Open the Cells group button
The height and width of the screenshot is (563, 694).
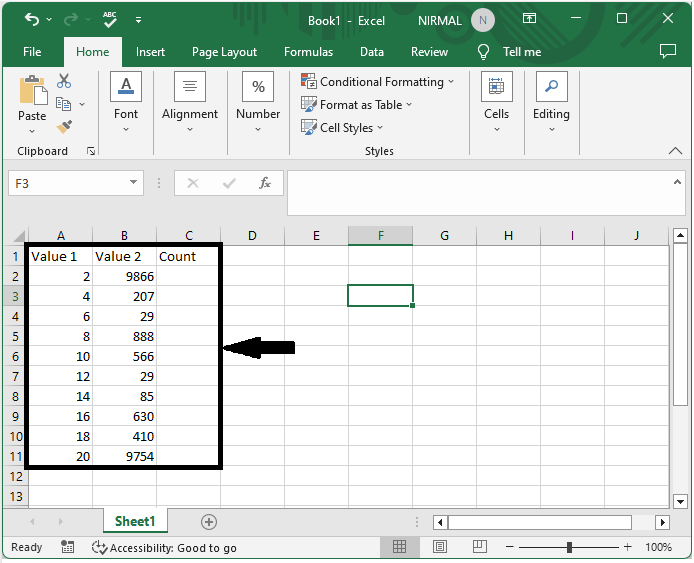pos(497,103)
